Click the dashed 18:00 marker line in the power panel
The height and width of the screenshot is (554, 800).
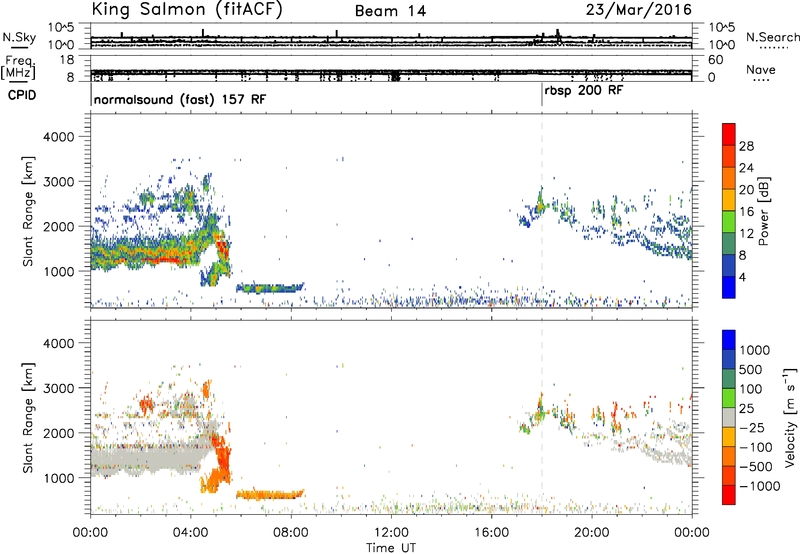click(542, 211)
